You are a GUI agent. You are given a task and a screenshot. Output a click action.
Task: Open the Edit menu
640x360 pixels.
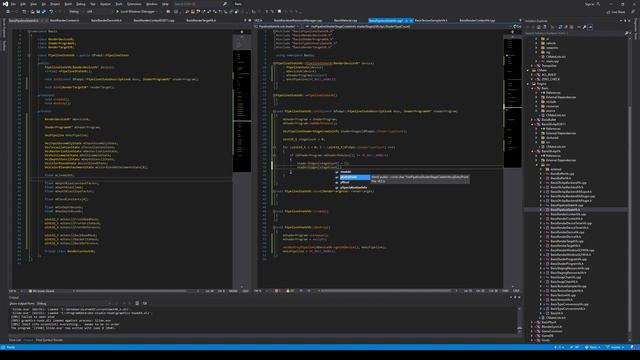(x=23, y=4)
